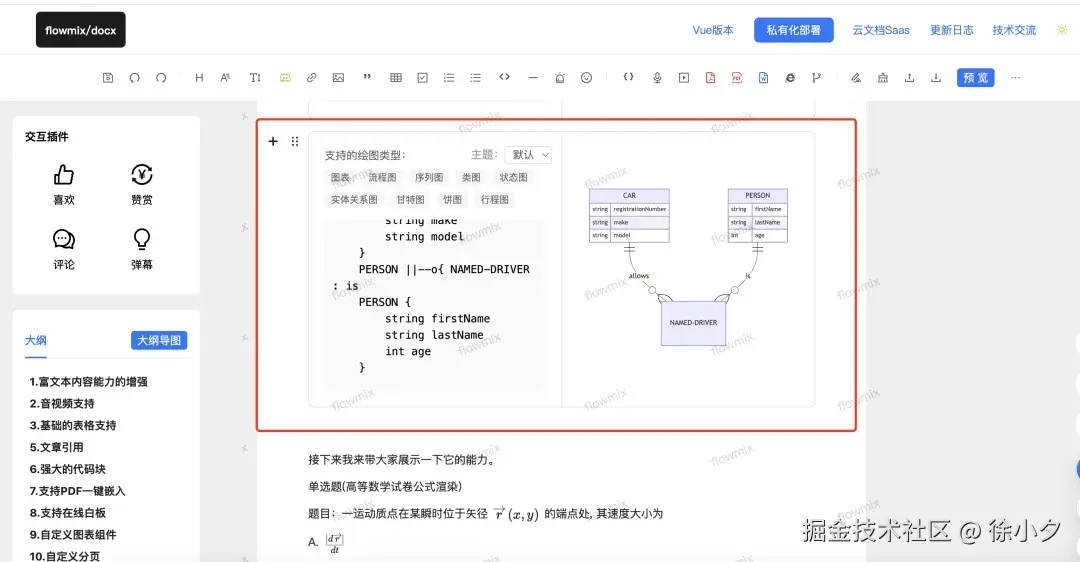Click the 喜欢 thumbs-up plugin
This screenshot has width=1080, height=562.
point(64,184)
